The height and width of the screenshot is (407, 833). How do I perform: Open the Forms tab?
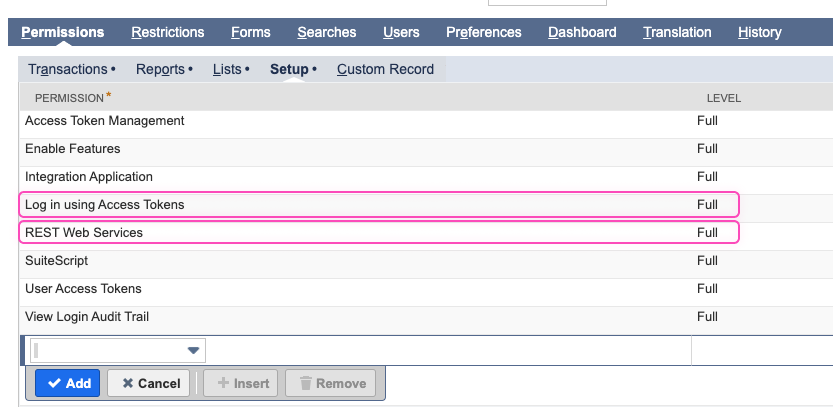tap(250, 32)
